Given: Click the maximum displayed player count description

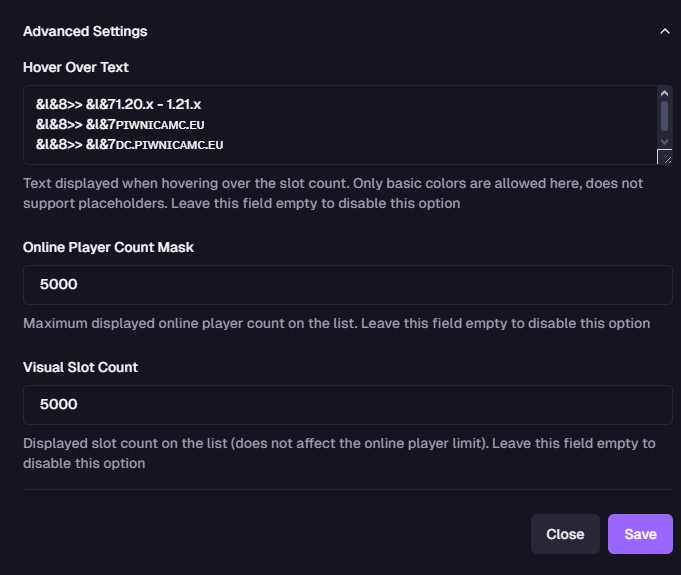Looking at the screenshot, I should point(336,324).
